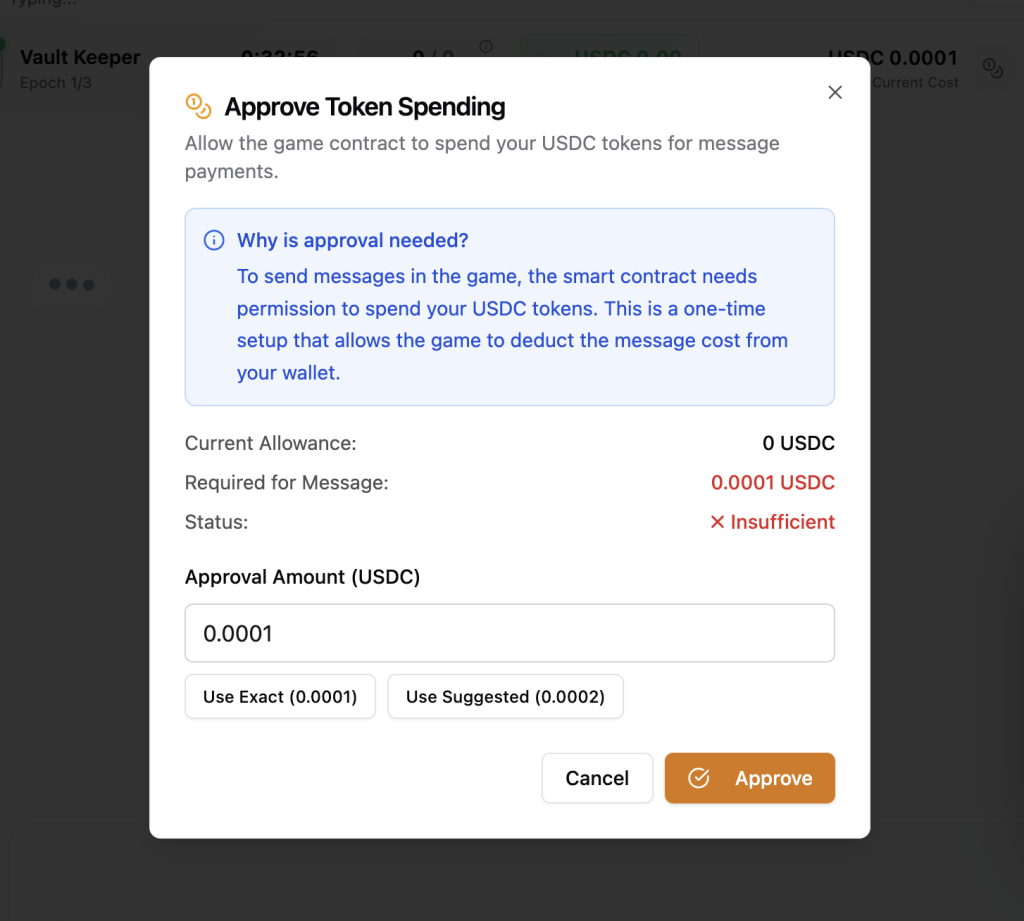Close the Approve Token Spending dialog
This screenshot has height=921, width=1024.
coord(835,93)
